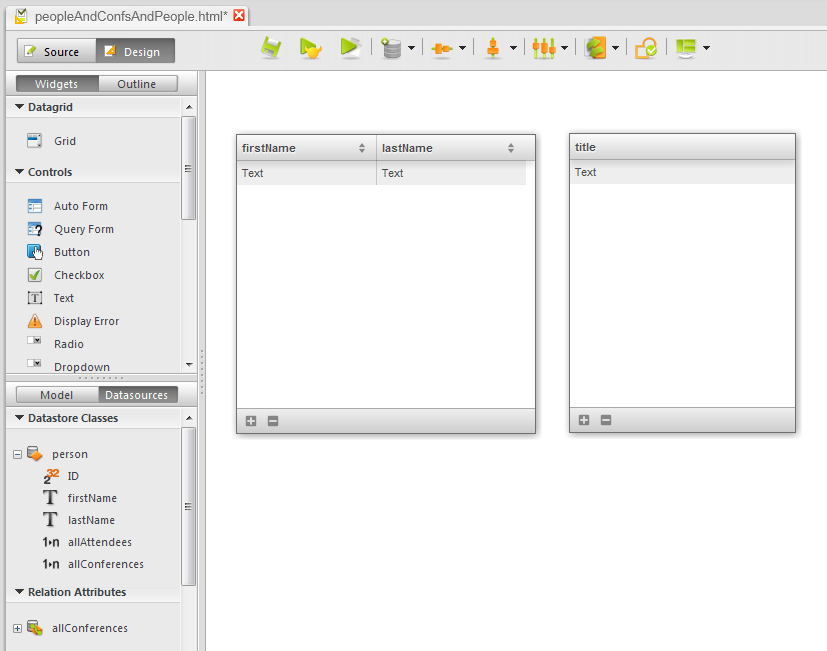Open the database toolbar dropdown arrow

coord(411,48)
